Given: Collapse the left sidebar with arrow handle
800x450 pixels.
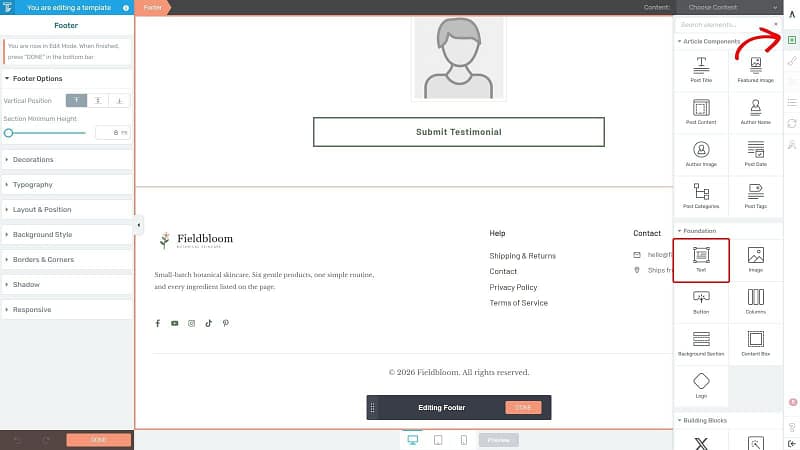Looking at the screenshot, I should tap(138, 225).
